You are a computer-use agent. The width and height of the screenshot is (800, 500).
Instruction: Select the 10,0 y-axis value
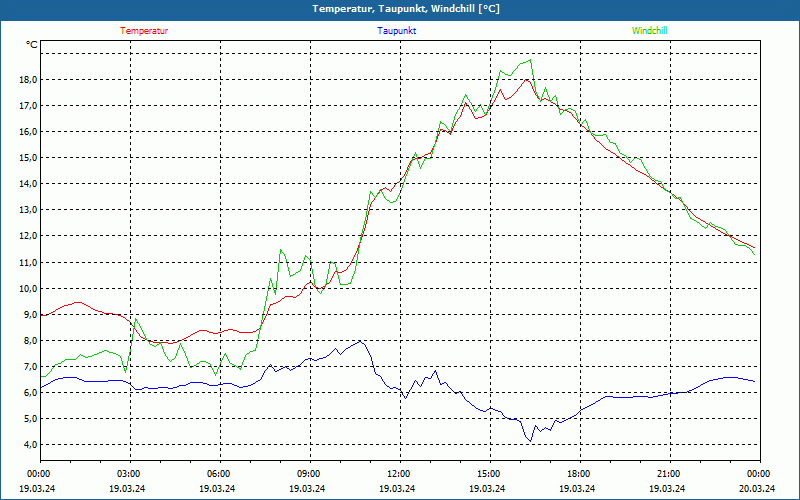(x=28, y=288)
